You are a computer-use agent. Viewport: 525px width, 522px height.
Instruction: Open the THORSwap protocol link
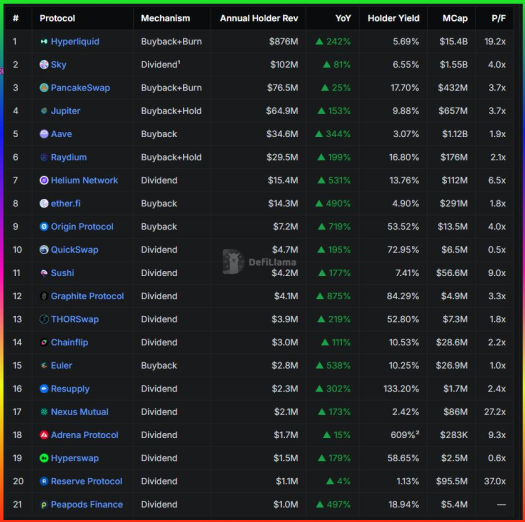(x=75, y=319)
